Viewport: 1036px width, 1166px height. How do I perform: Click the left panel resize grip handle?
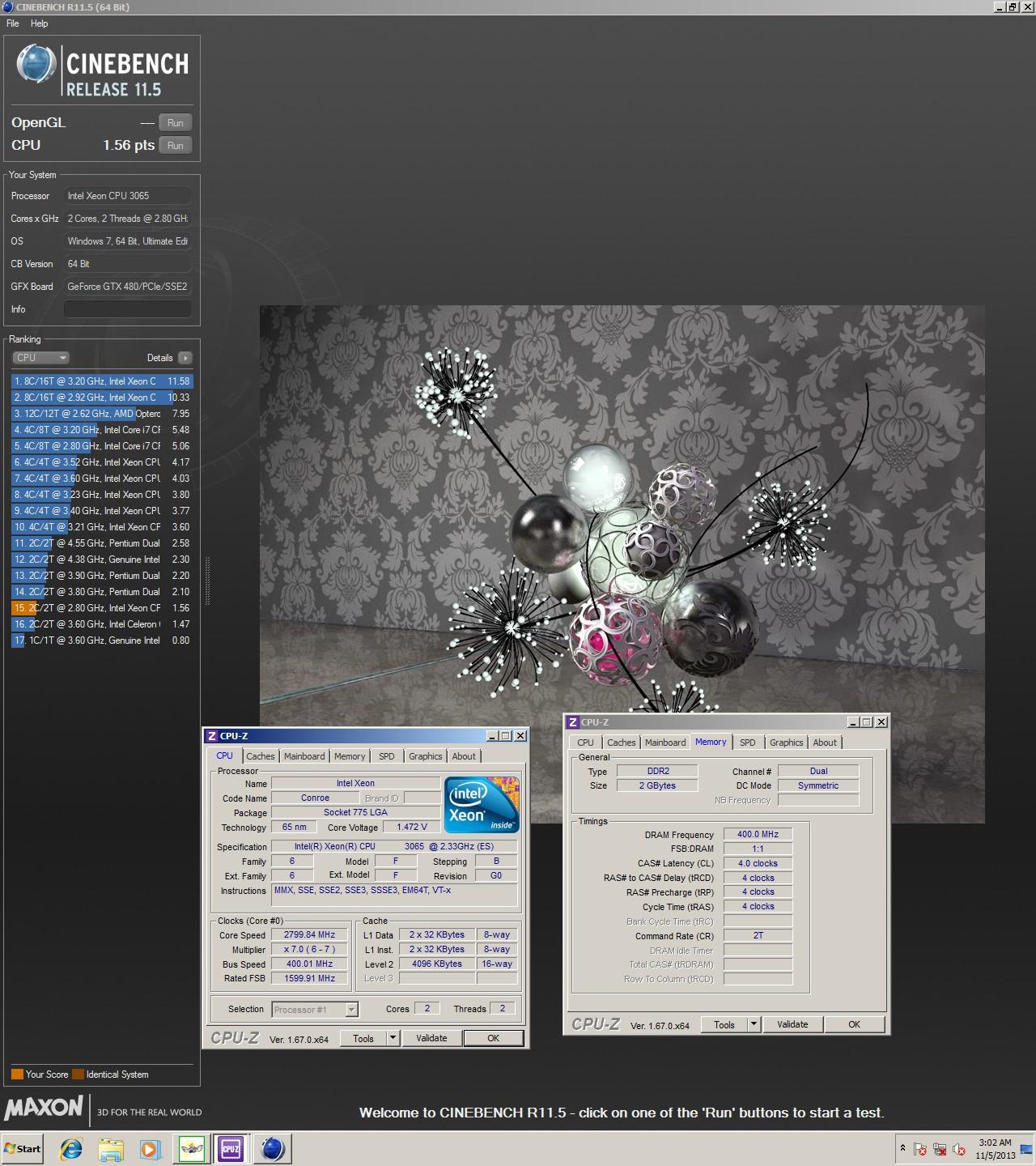[x=208, y=581]
